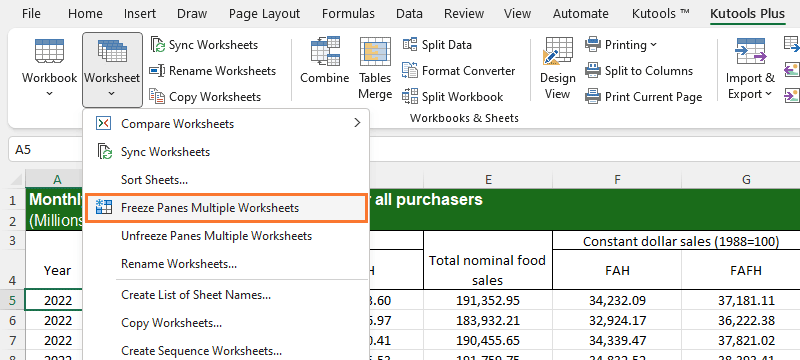The image size is (800, 360).
Task: Click Print Current Page
Action: (x=644, y=96)
